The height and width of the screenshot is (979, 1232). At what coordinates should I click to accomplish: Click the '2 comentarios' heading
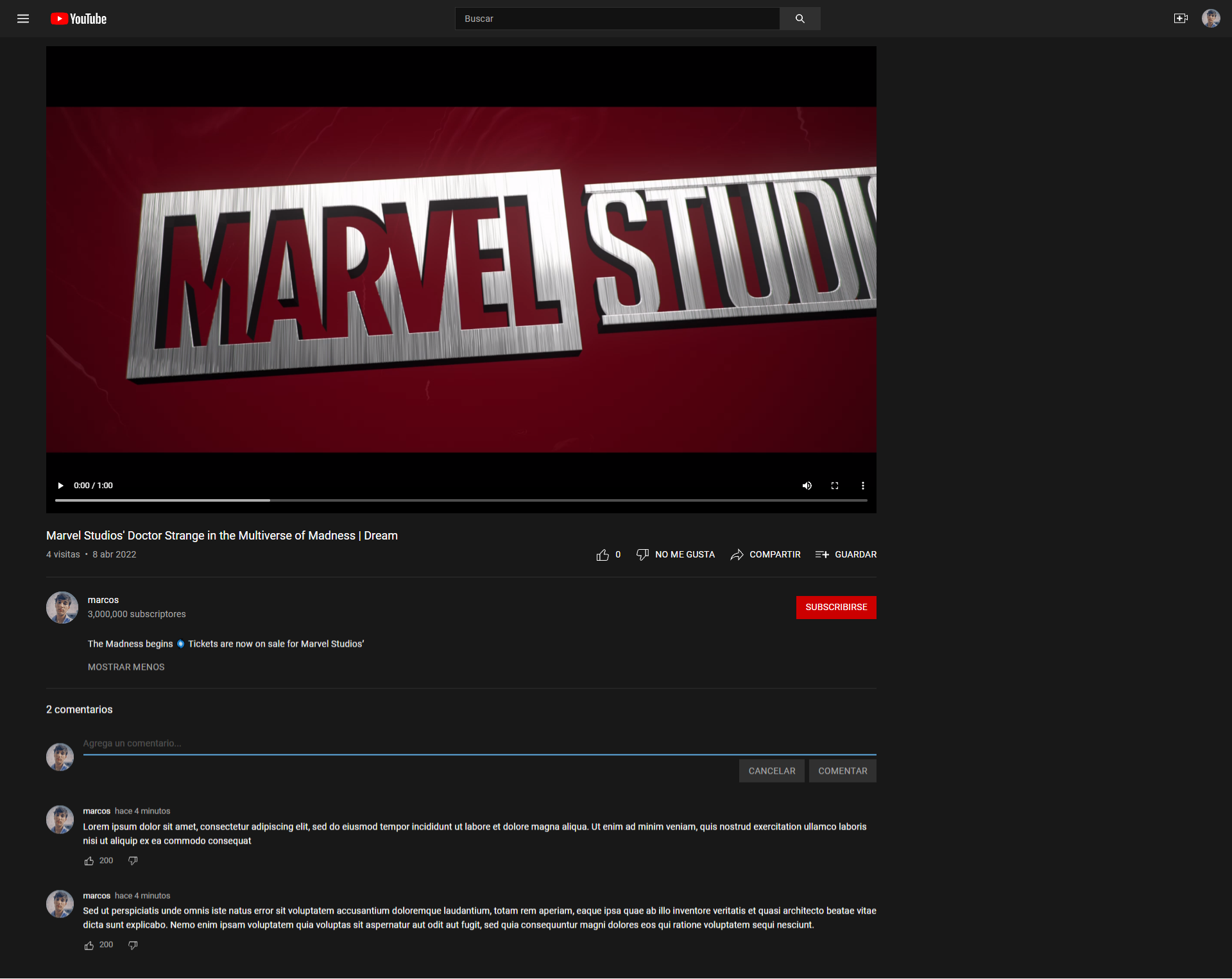point(80,710)
